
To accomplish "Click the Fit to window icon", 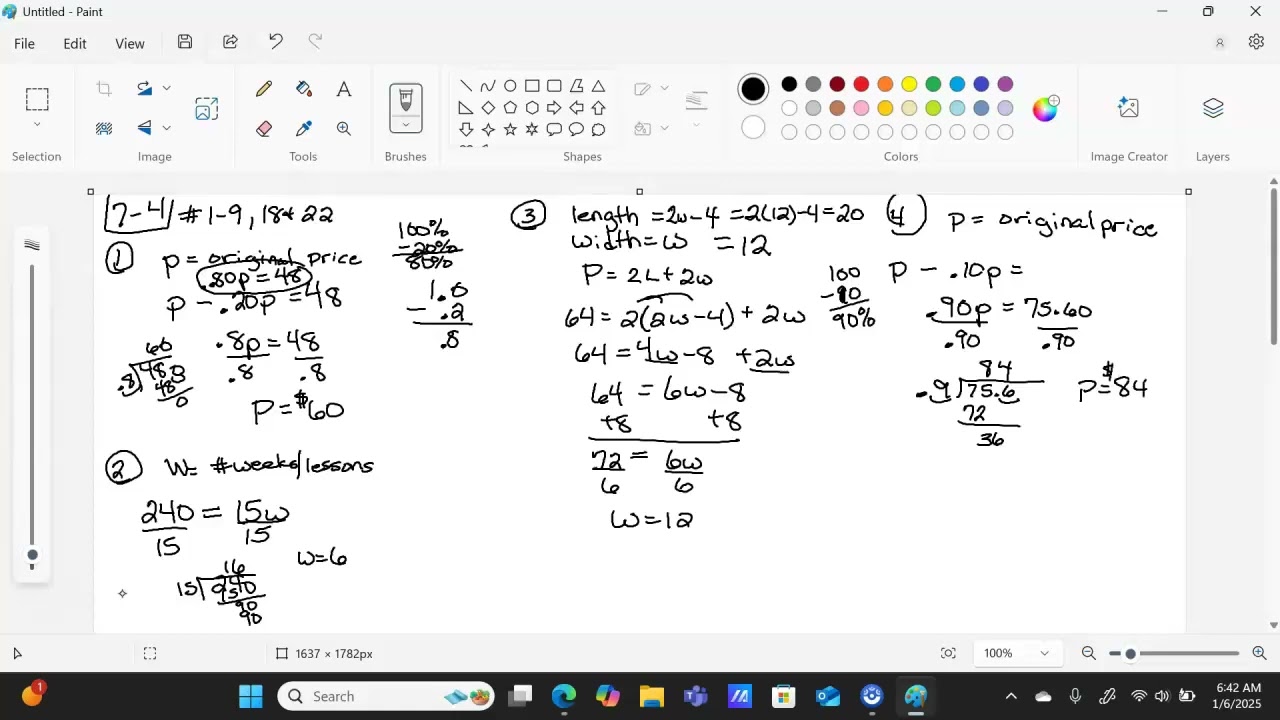I will (948, 653).
